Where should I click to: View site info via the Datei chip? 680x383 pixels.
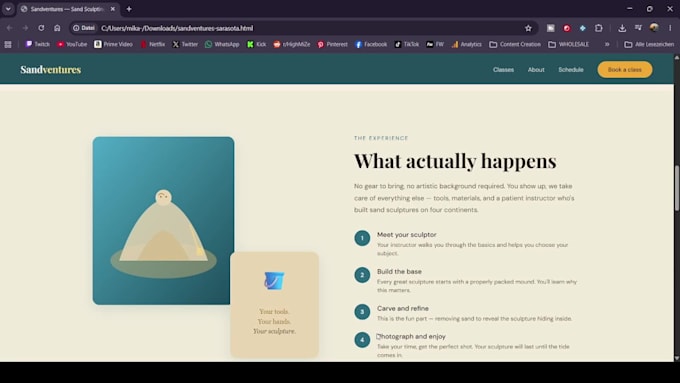pyautogui.click(x=84, y=28)
